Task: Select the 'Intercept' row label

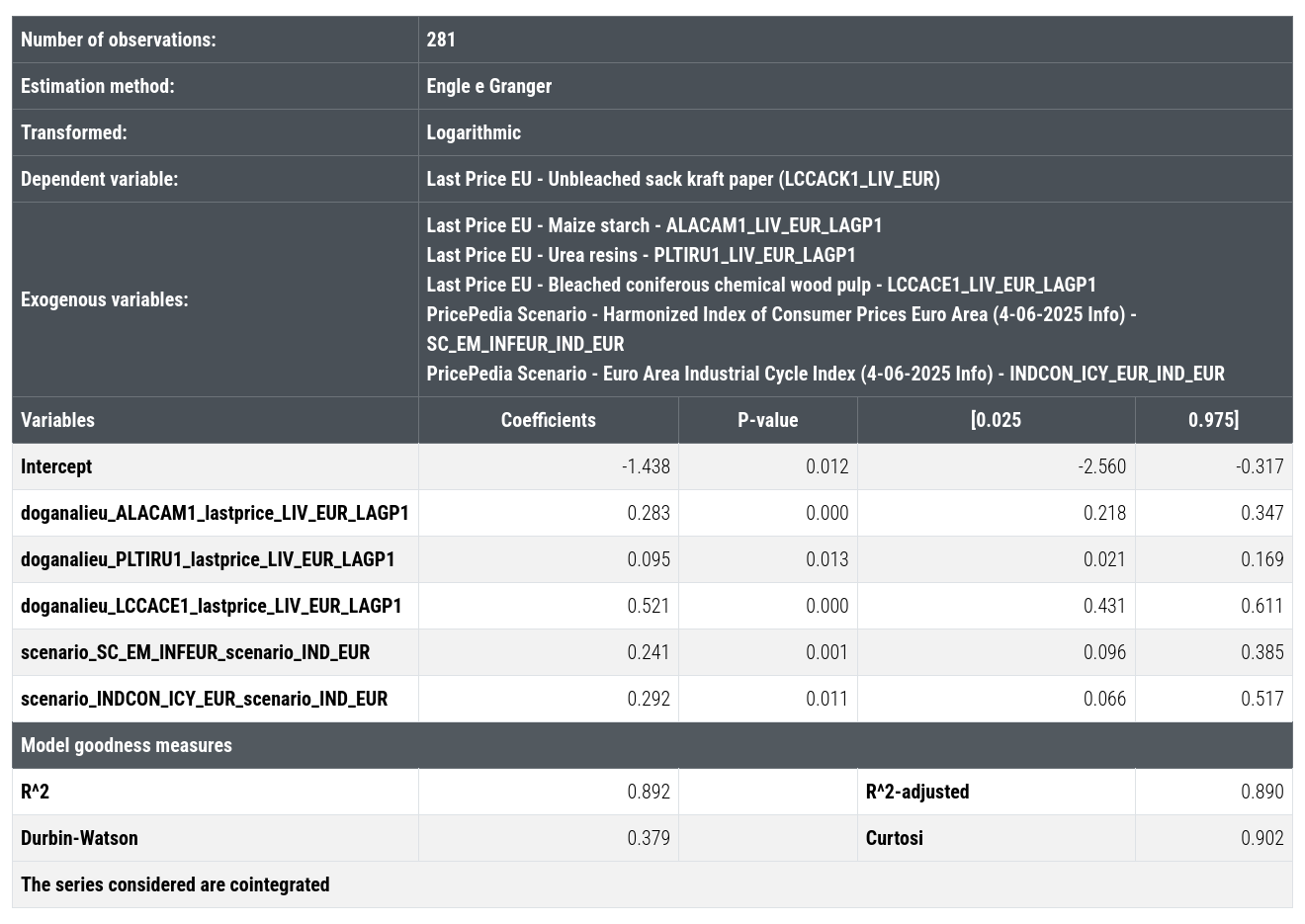Action: pyautogui.click(x=56, y=466)
